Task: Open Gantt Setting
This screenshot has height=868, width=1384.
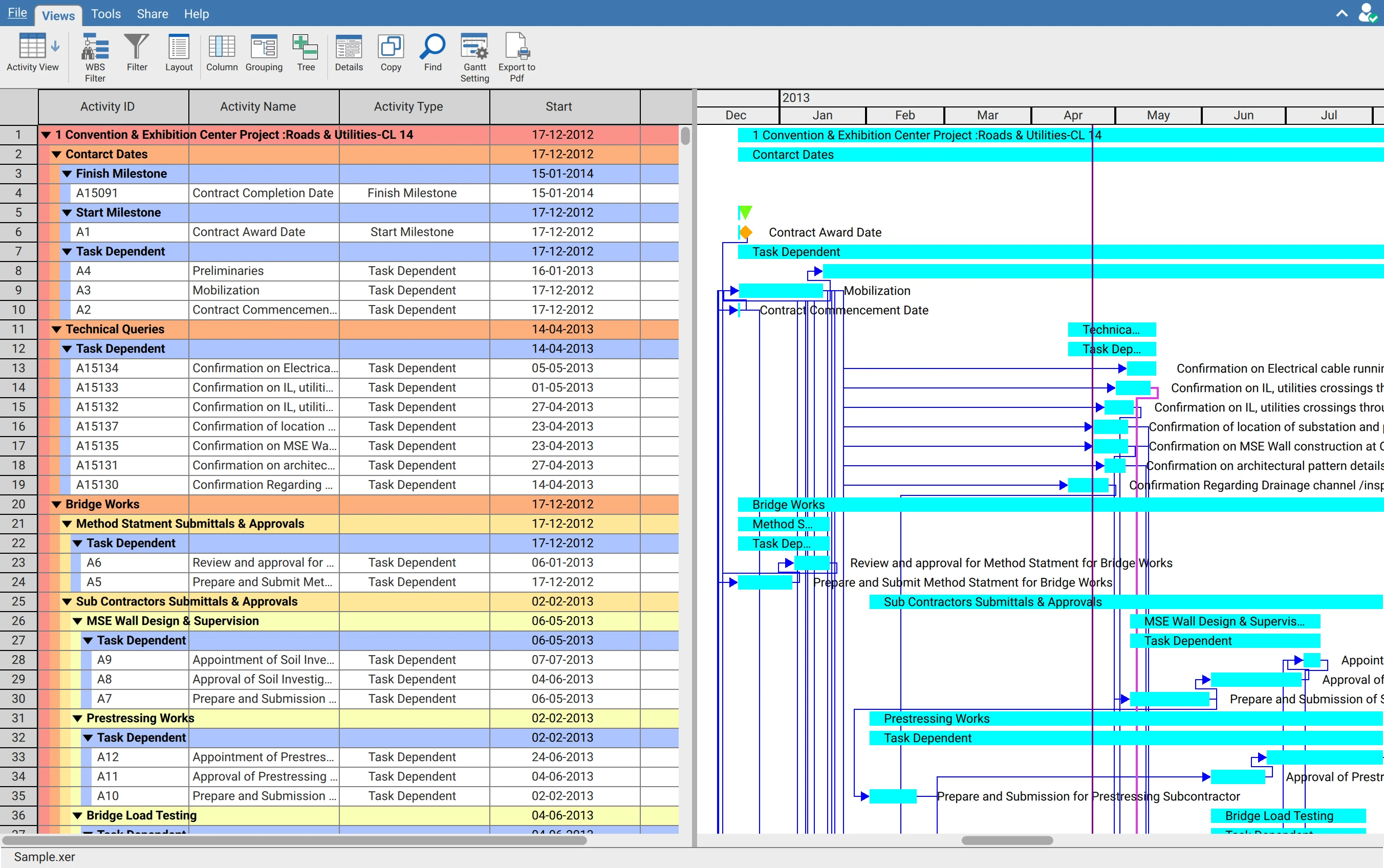Action: [475, 57]
